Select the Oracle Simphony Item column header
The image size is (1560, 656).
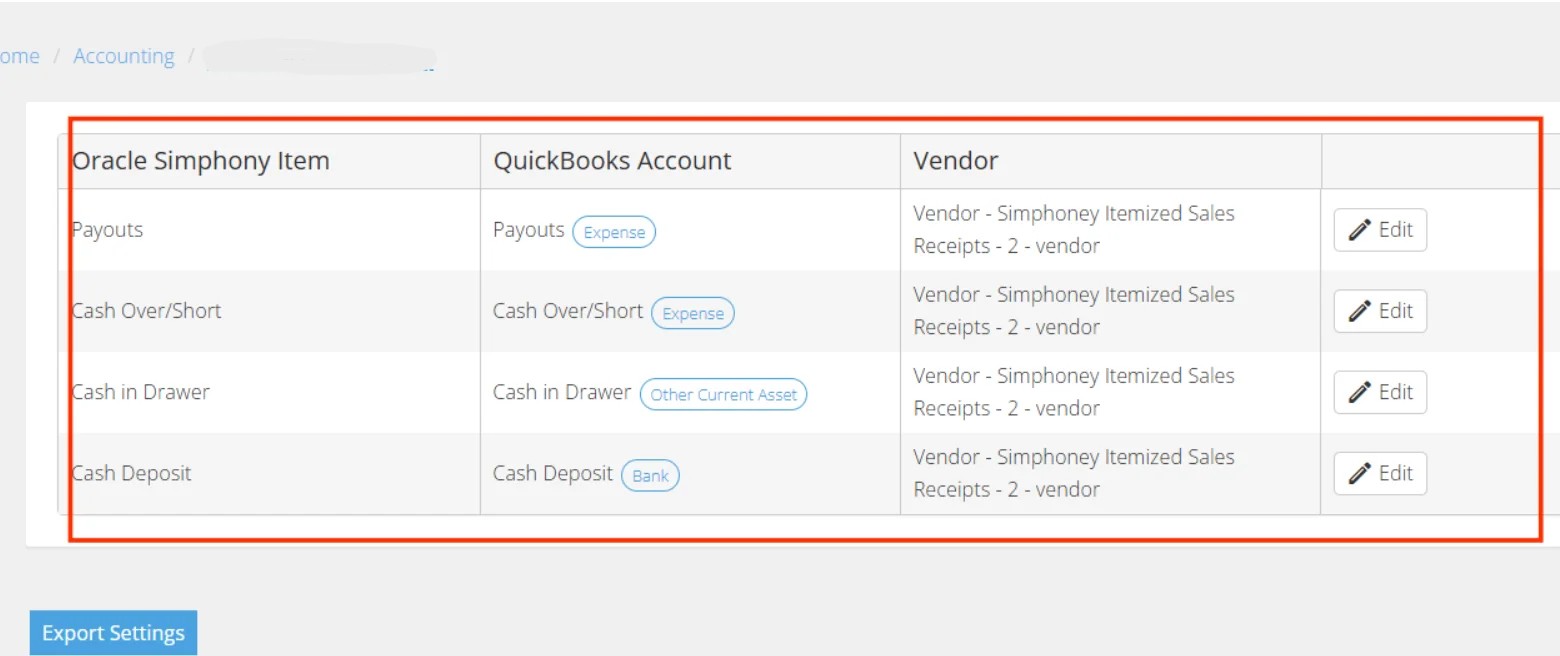[200, 160]
